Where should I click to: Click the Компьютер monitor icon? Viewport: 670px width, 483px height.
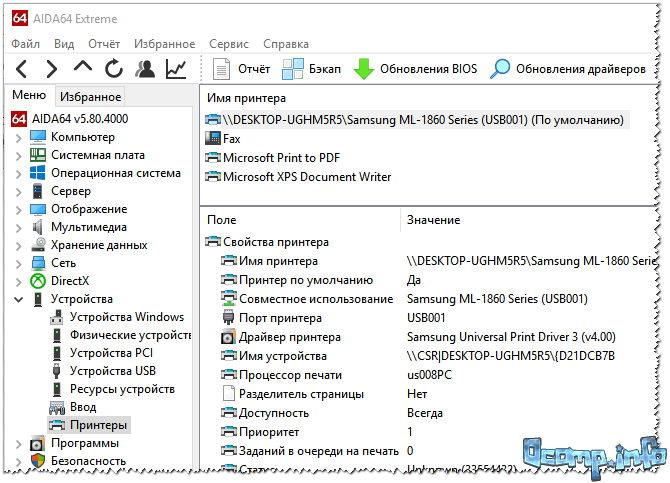(x=38, y=137)
